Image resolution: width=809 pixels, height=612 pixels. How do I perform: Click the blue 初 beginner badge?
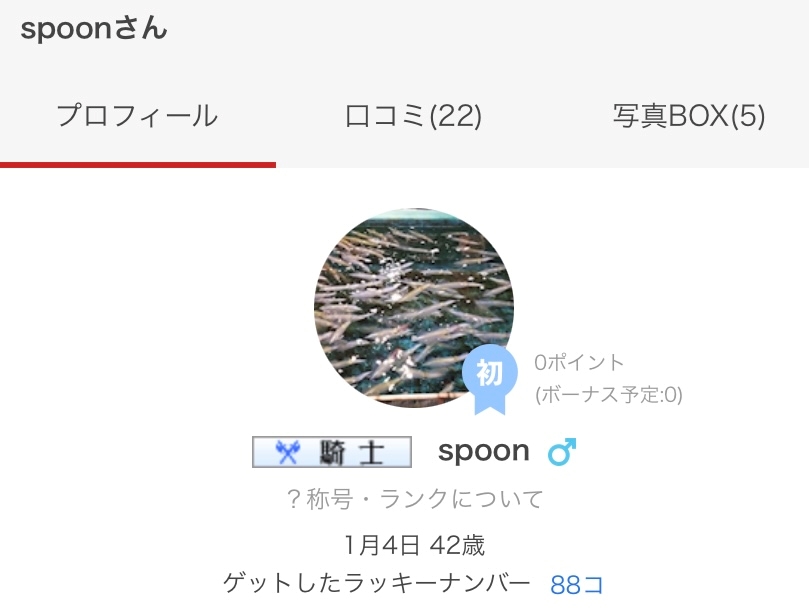[x=489, y=372]
